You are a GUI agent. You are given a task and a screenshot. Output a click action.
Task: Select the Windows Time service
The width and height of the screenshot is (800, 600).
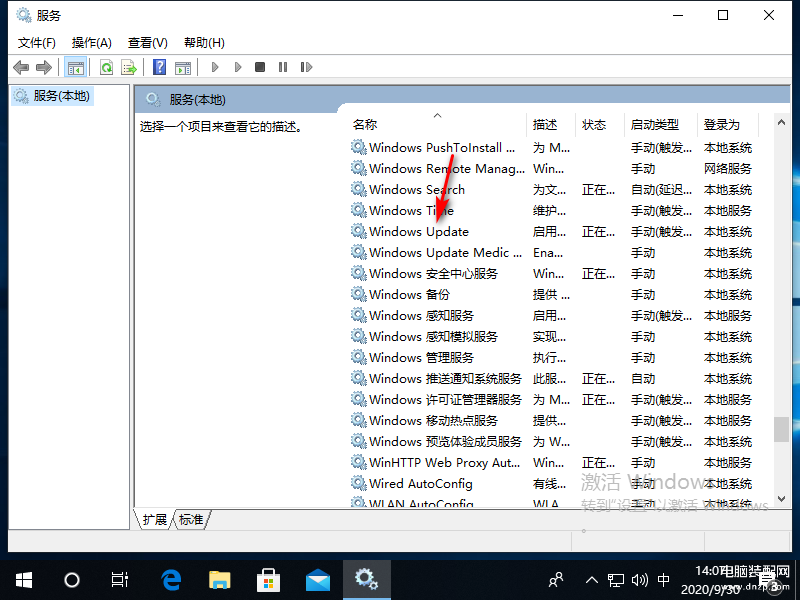[x=554, y=211]
